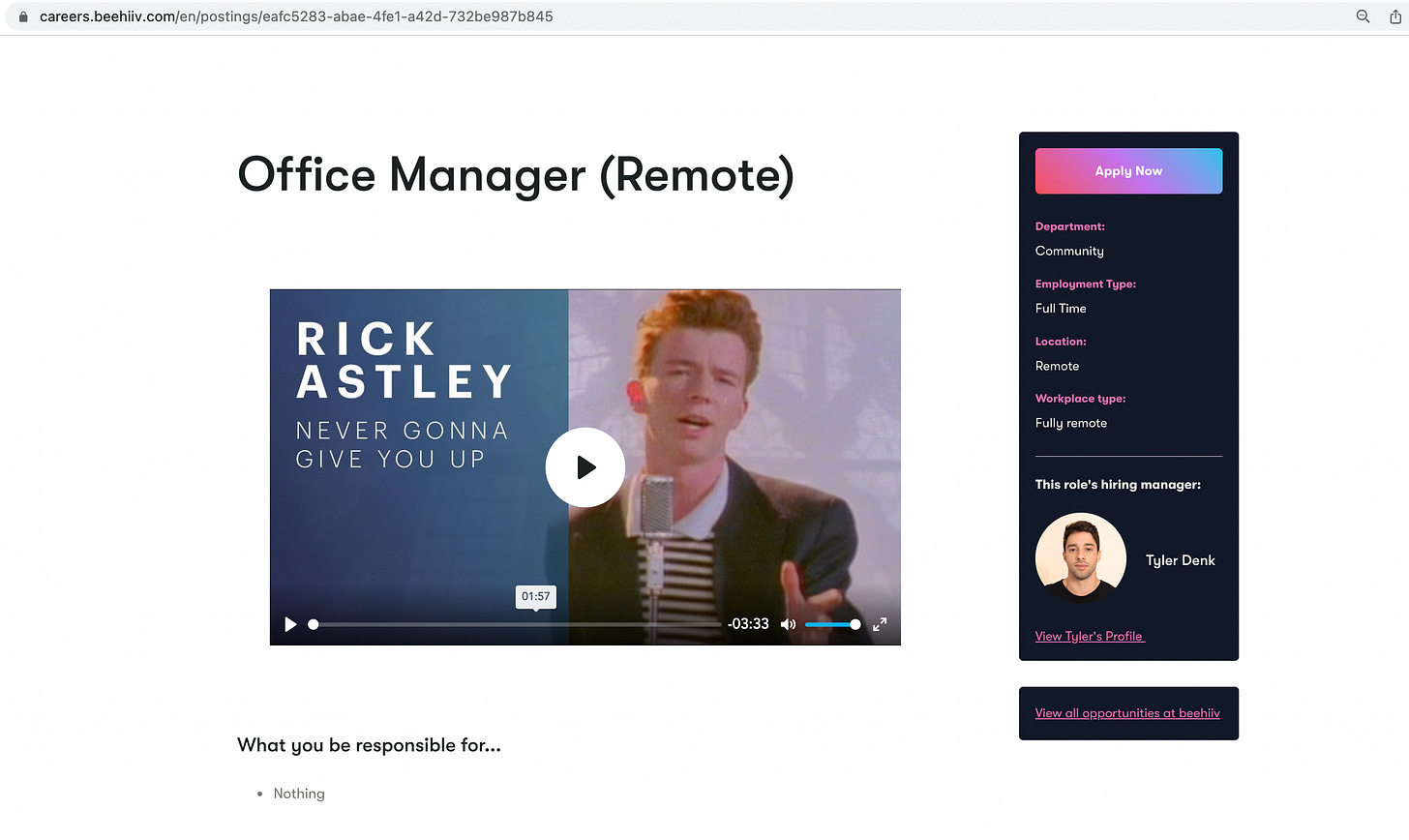The height and width of the screenshot is (840, 1409).
Task: Click the zoom magnifier icon in the address bar
Action: coord(1363,16)
